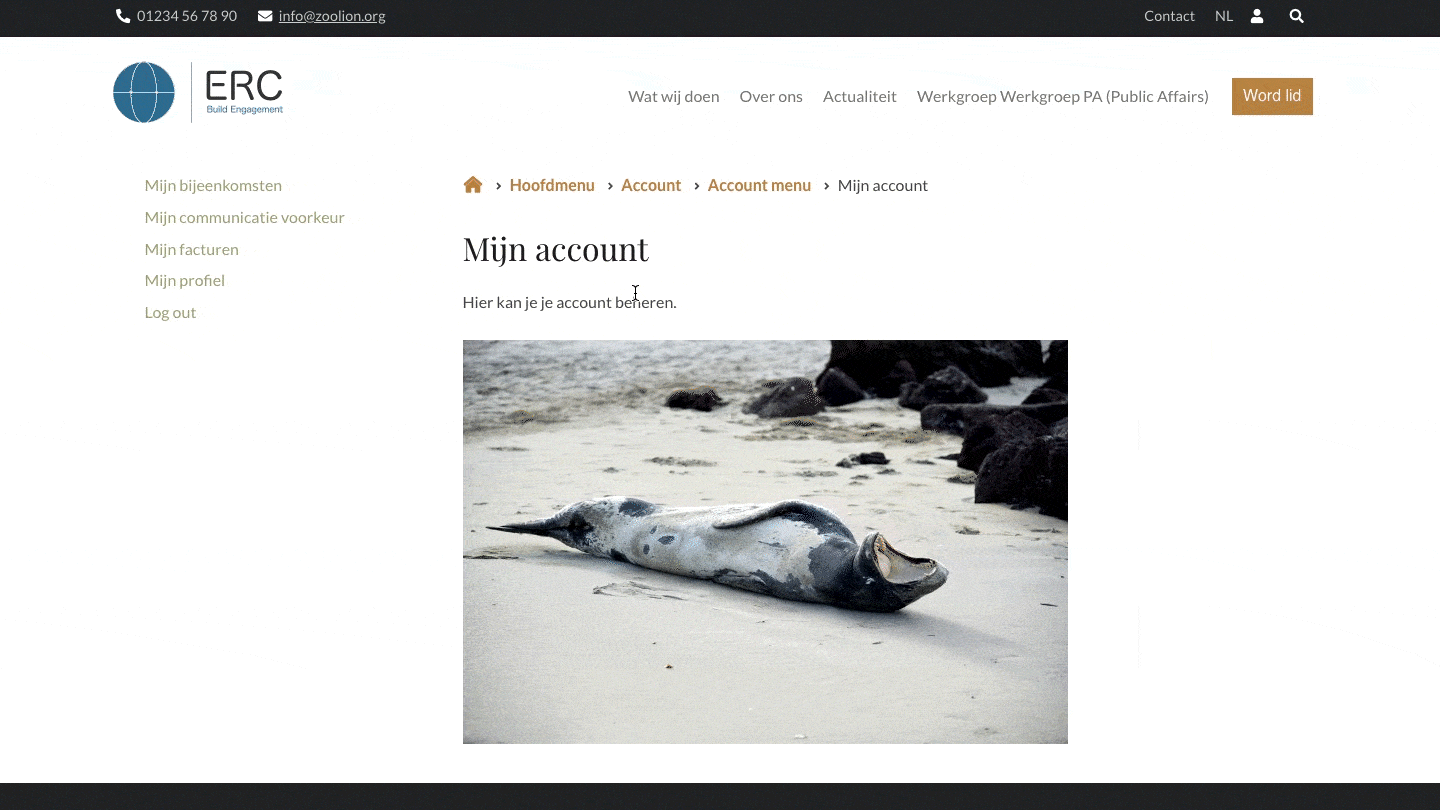Click the phone icon in top bar
The image size is (1440, 810).
click(x=123, y=16)
